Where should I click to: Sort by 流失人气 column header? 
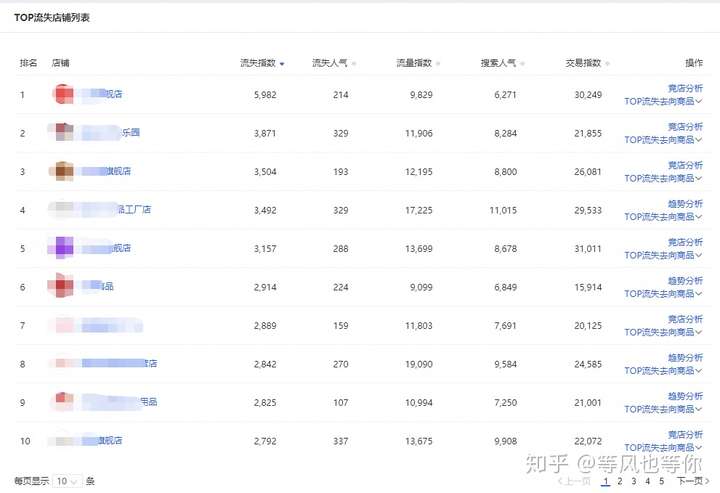click(334, 63)
